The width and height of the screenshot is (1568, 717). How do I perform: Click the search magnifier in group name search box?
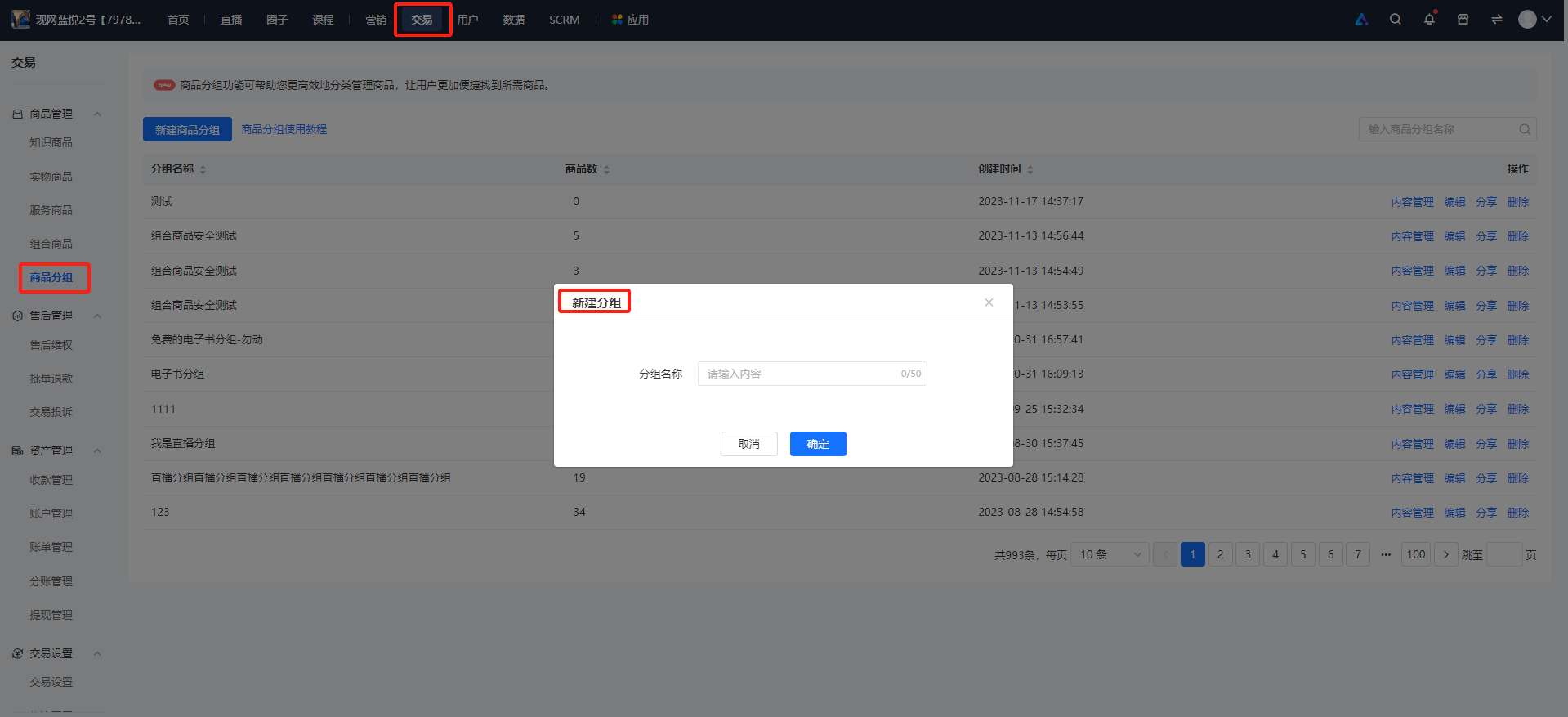tap(1525, 129)
